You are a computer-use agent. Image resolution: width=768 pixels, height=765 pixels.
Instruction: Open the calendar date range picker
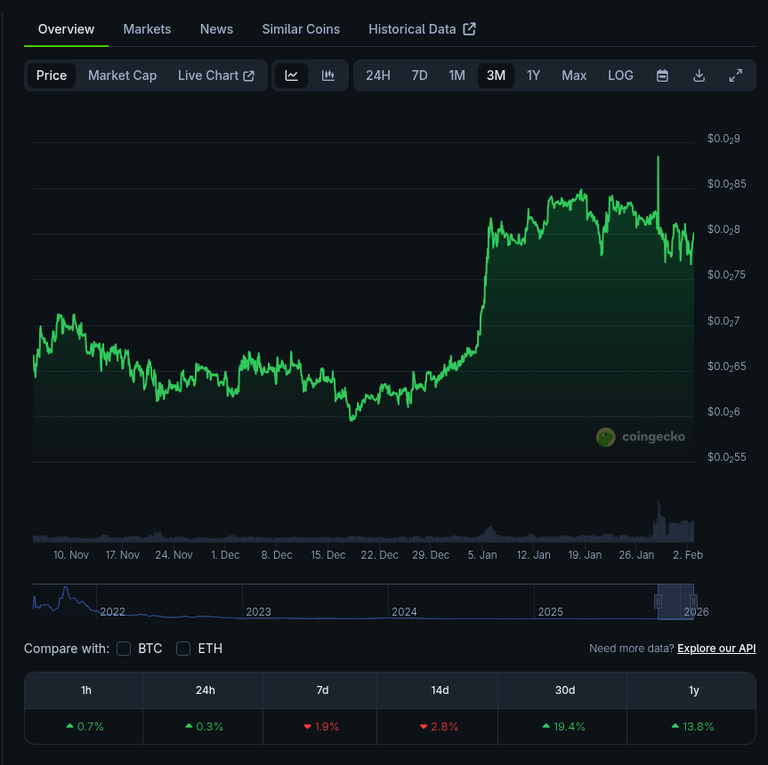click(x=662, y=76)
